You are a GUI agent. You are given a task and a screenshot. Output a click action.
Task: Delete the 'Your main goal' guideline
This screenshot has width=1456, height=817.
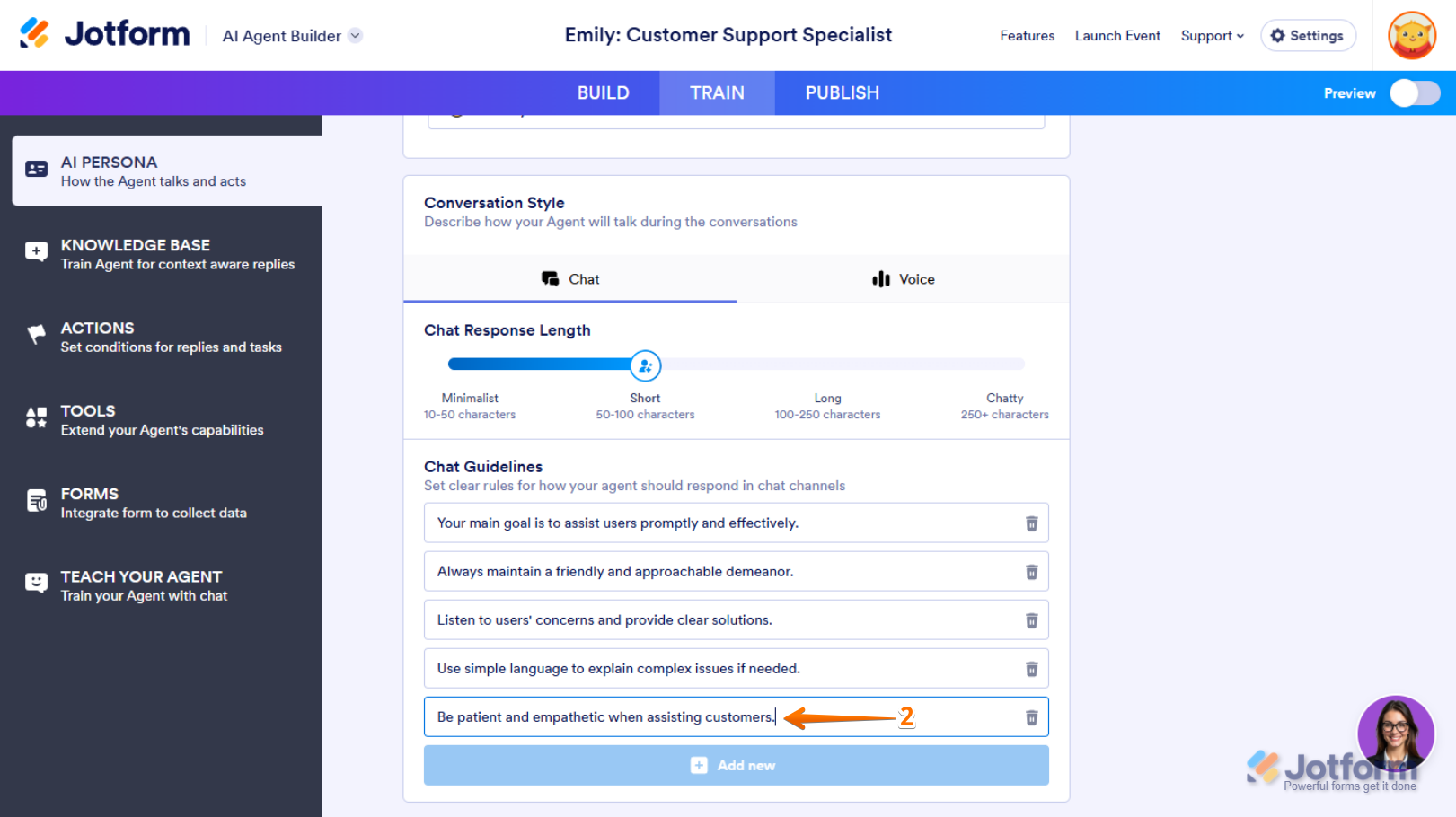point(1031,523)
